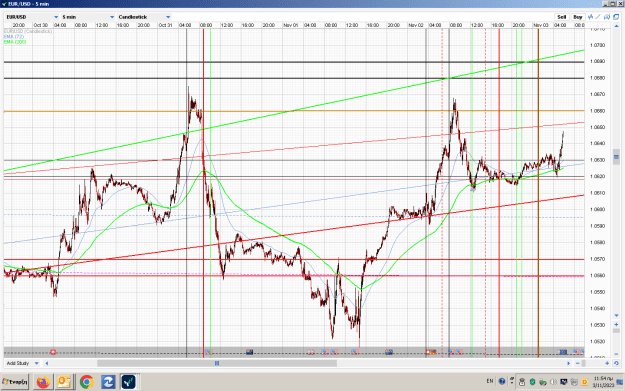Click the show desktop notification icon
The image size is (625, 391).
coord(619,382)
